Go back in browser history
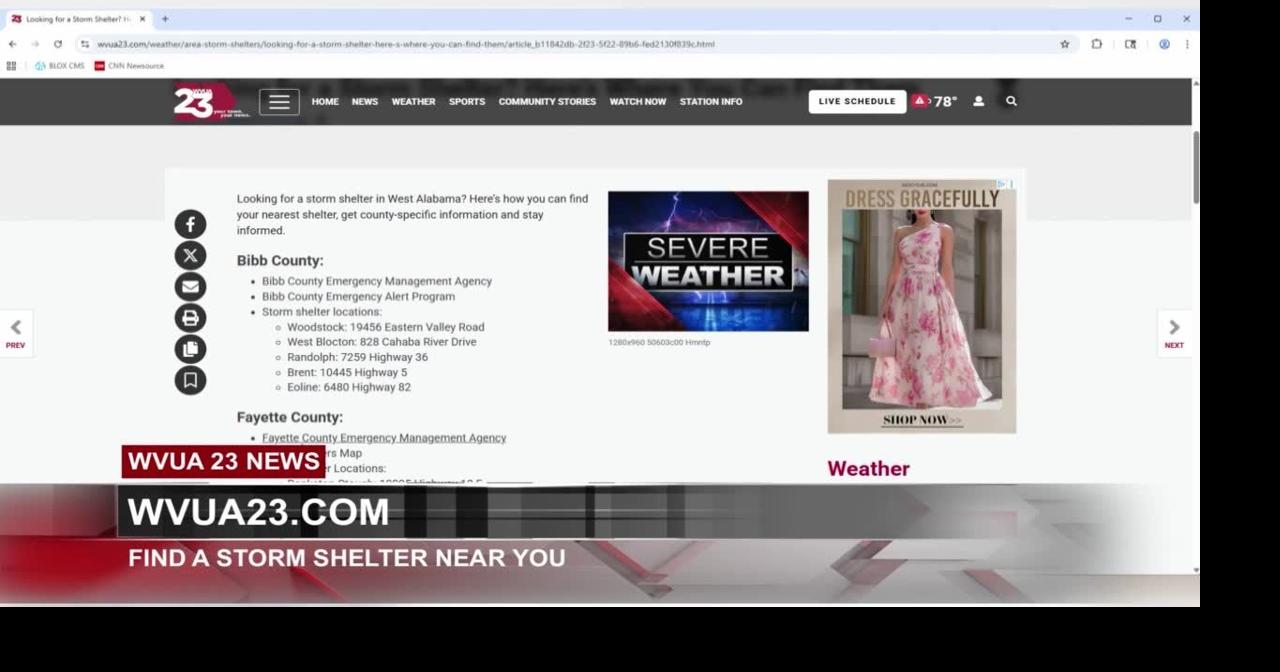1280x672 pixels. pyautogui.click(x=13, y=44)
